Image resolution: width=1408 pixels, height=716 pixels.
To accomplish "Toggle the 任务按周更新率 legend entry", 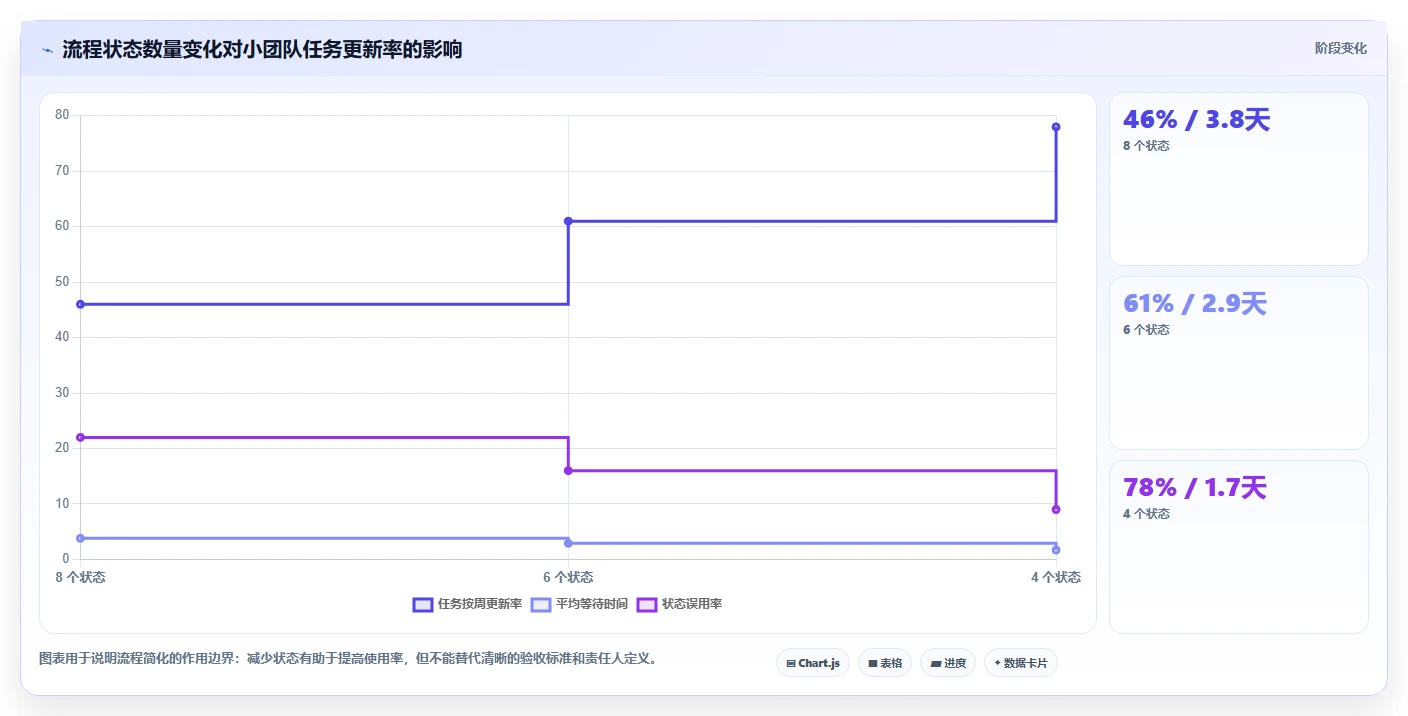I will tap(467, 604).
